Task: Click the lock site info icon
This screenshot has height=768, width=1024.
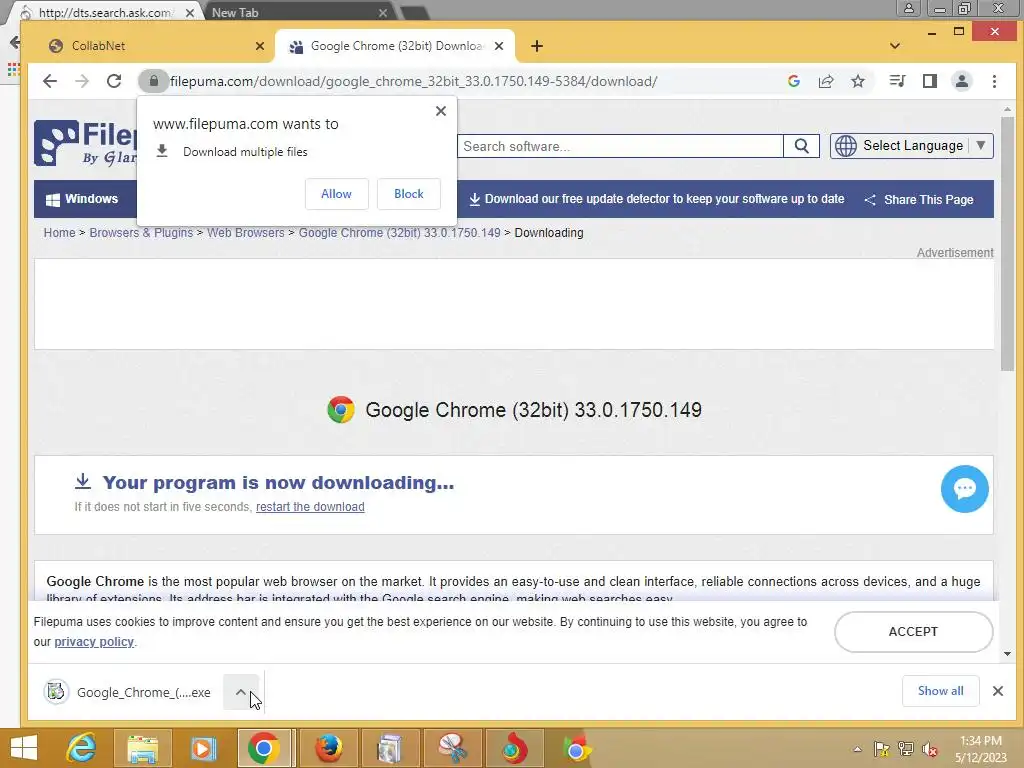Action: click(x=153, y=81)
